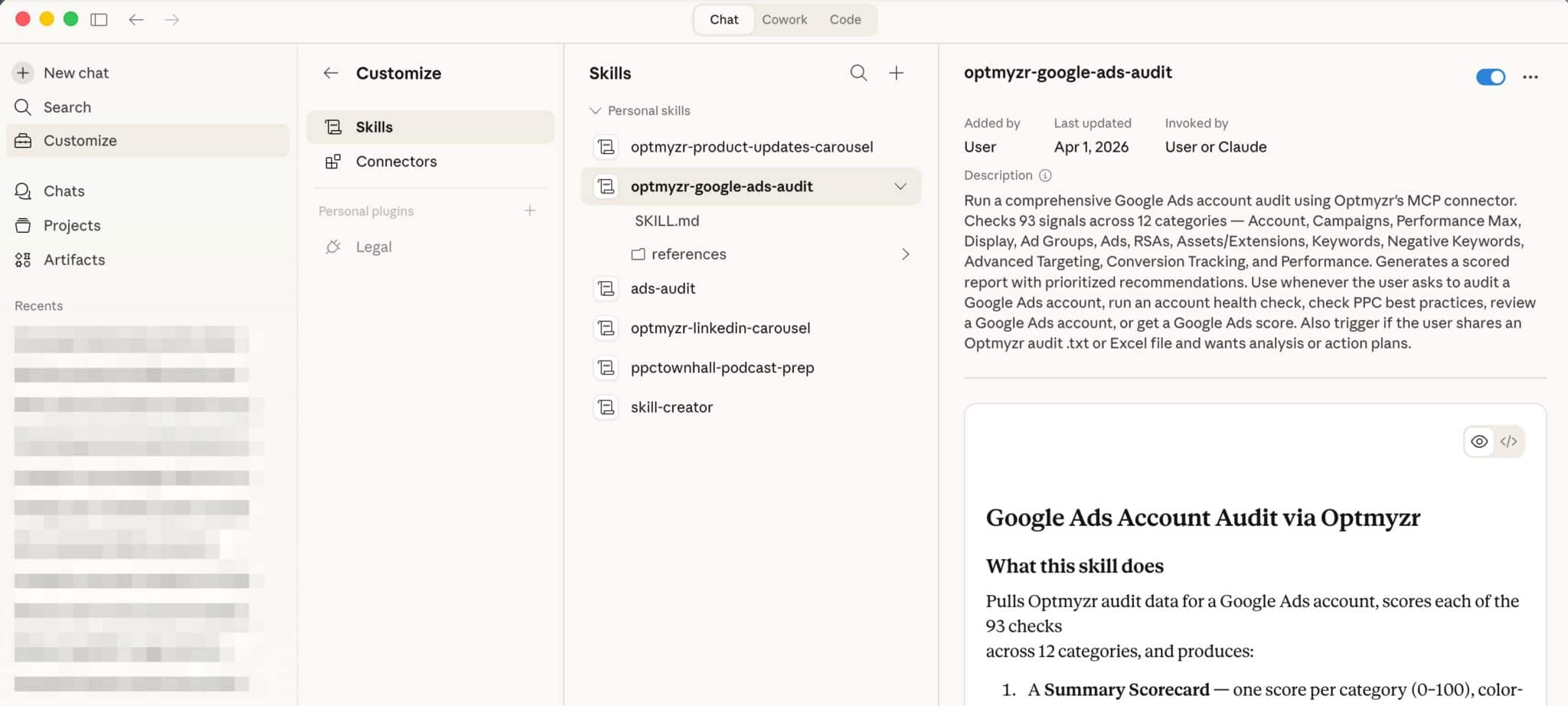Click the ads-audit skill icon
The height and width of the screenshot is (706, 1568).
606,289
